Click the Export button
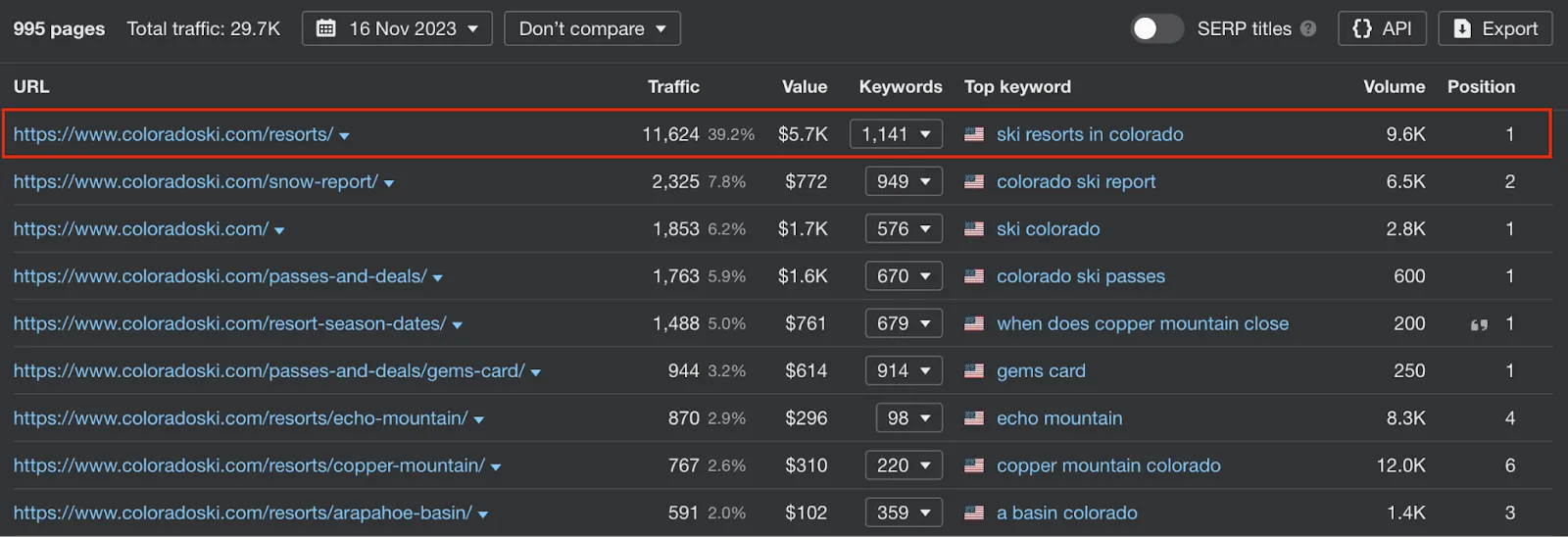The height and width of the screenshot is (537, 1568). [1495, 28]
